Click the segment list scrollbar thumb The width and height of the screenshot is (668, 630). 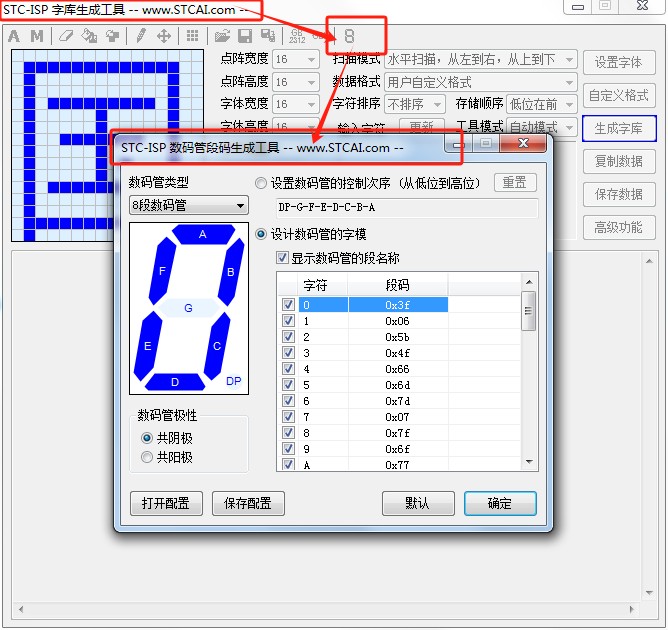529,311
